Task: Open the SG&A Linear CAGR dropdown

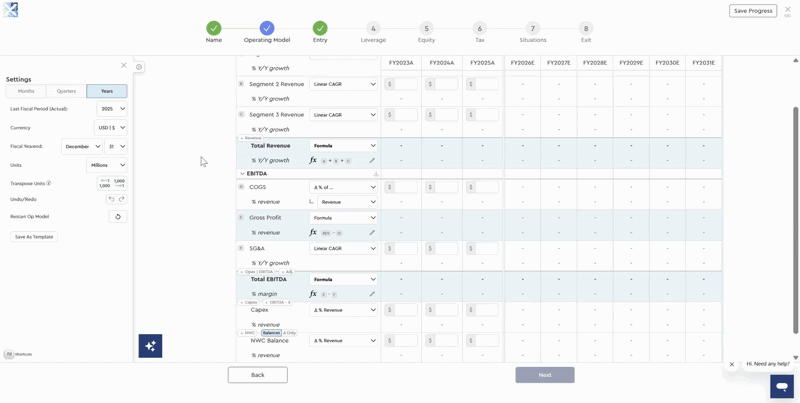Action: tap(343, 248)
